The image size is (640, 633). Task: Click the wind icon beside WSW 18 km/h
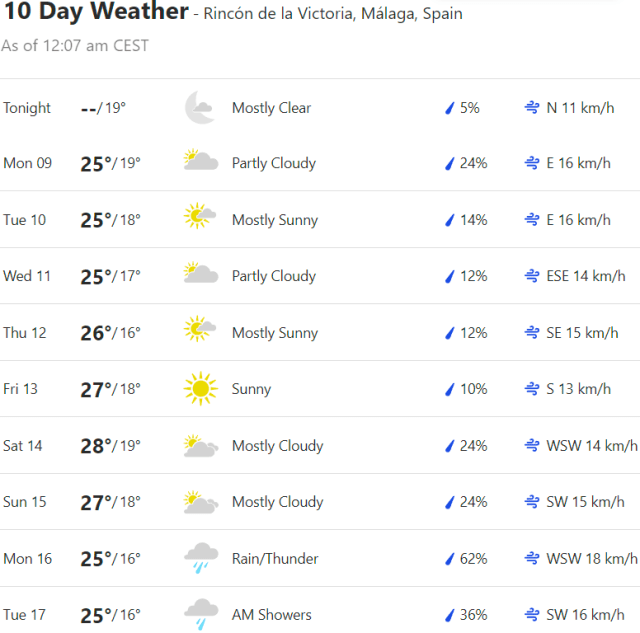coord(533,559)
